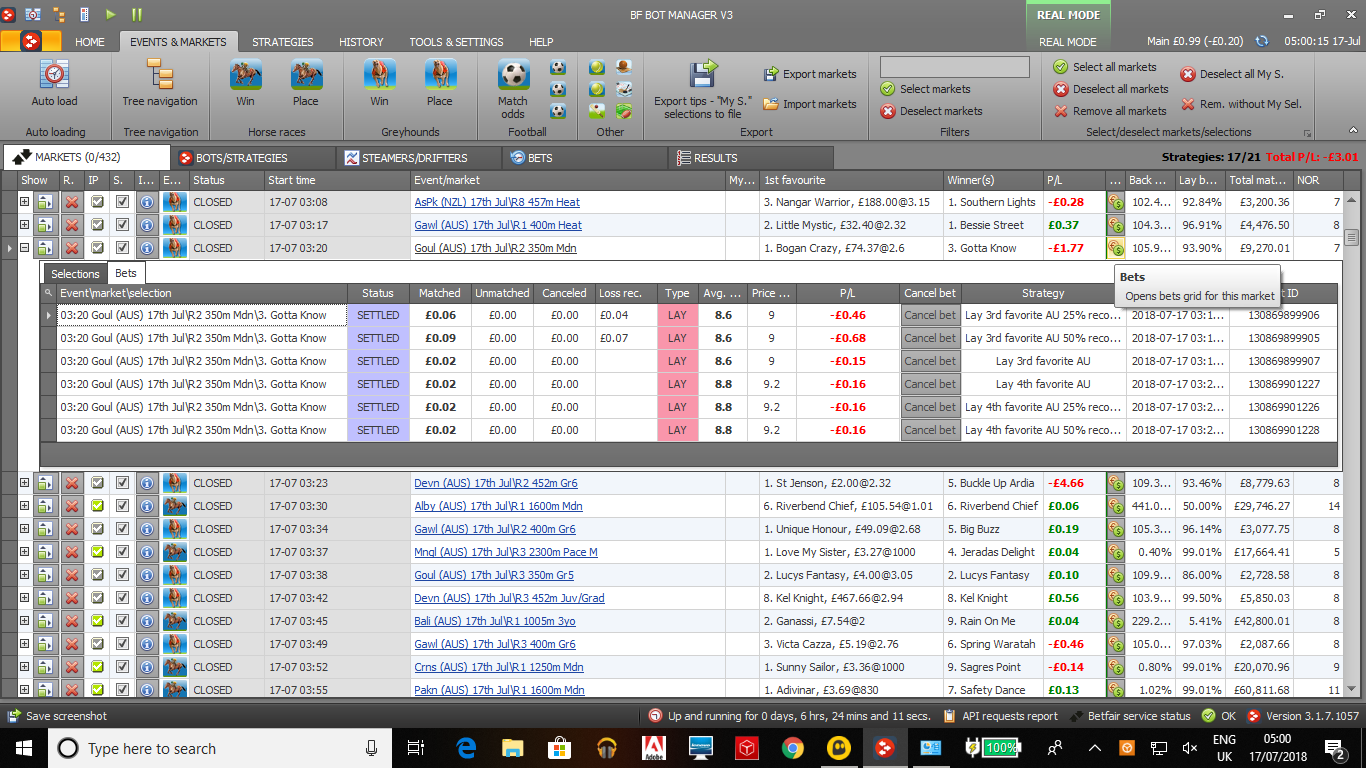Load Football Match odds markets

coord(513,89)
